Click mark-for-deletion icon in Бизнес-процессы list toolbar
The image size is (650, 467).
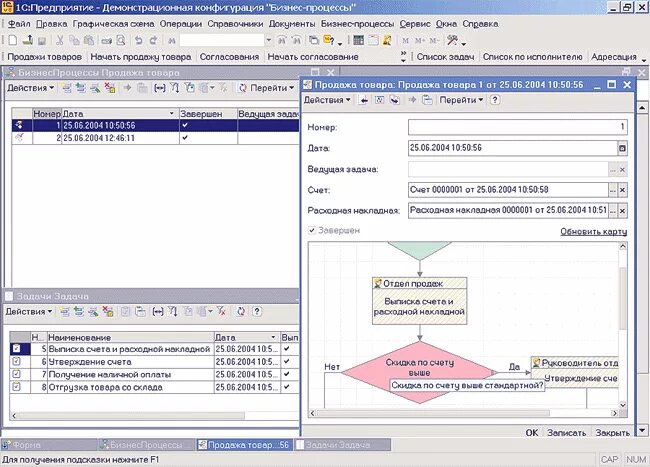pyautogui.click(x=110, y=87)
